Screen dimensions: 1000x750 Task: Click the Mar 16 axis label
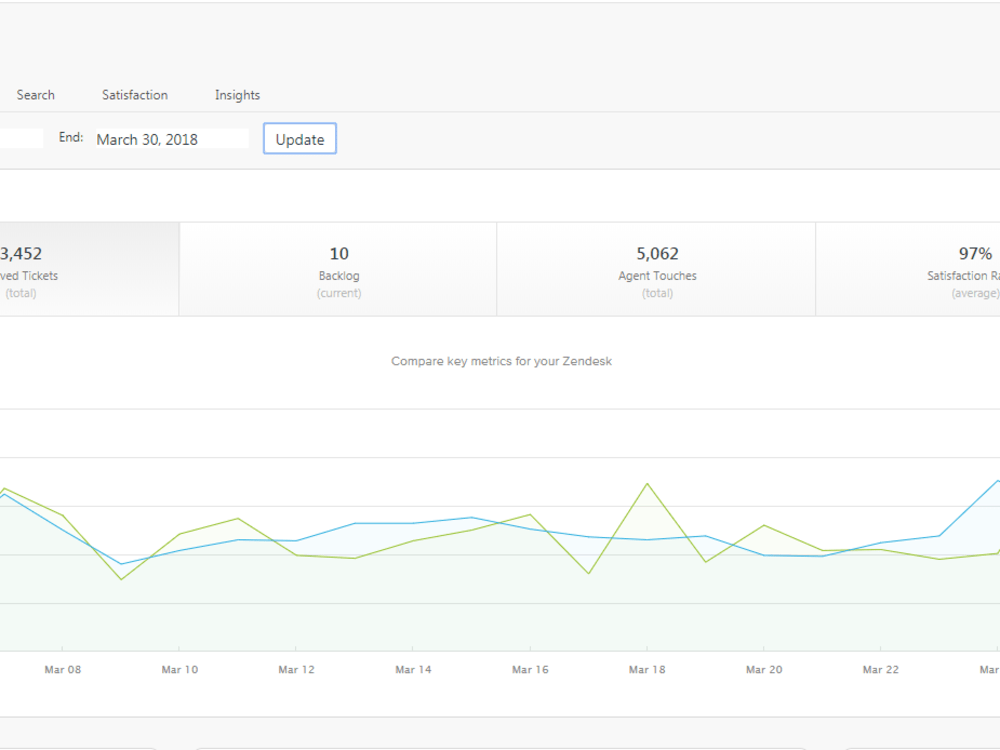[x=530, y=670]
